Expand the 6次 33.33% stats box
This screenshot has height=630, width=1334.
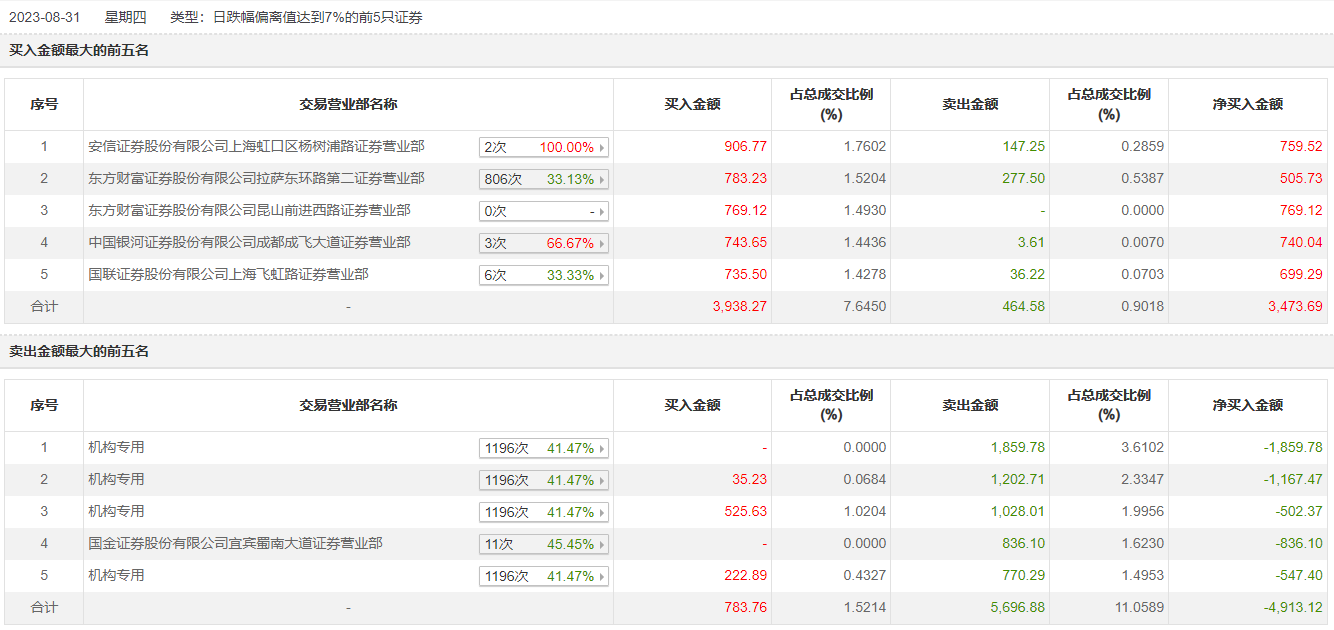click(x=544, y=276)
